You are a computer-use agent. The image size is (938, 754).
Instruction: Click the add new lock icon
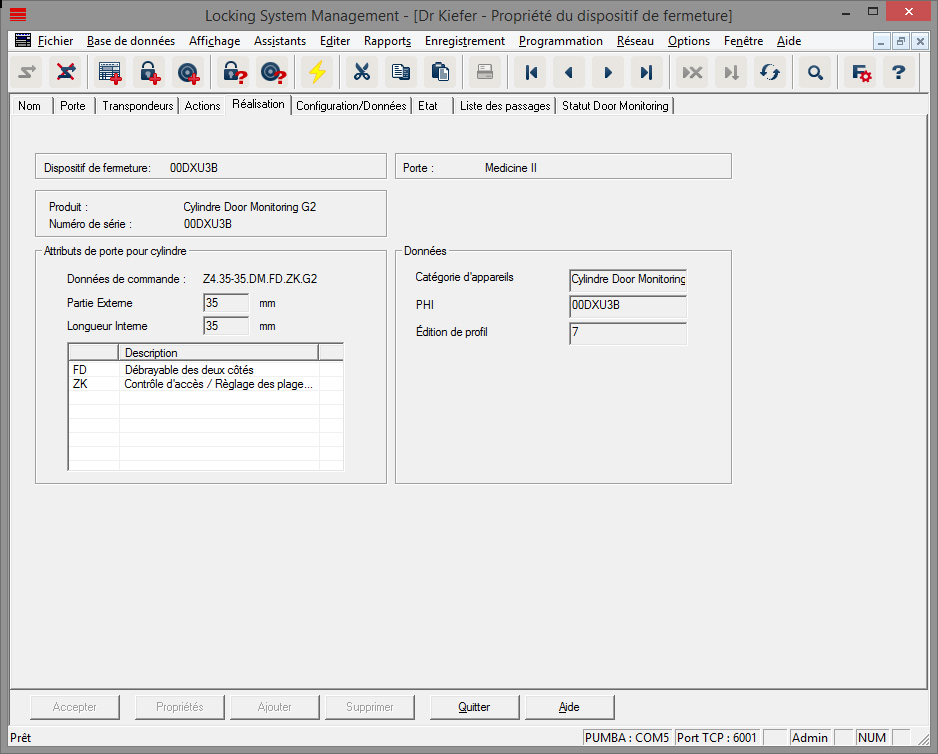point(149,72)
